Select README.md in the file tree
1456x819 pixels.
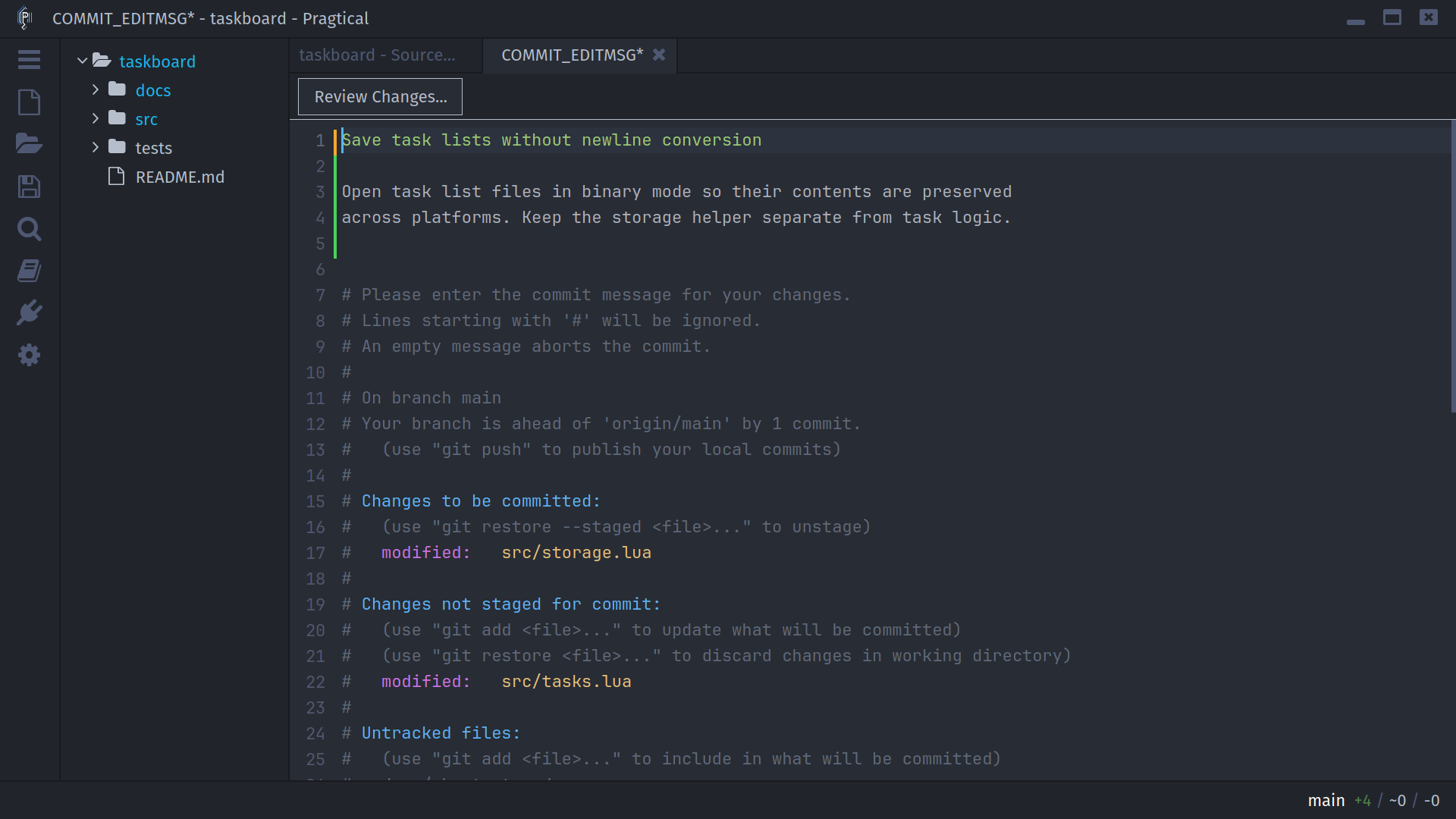pos(180,177)
